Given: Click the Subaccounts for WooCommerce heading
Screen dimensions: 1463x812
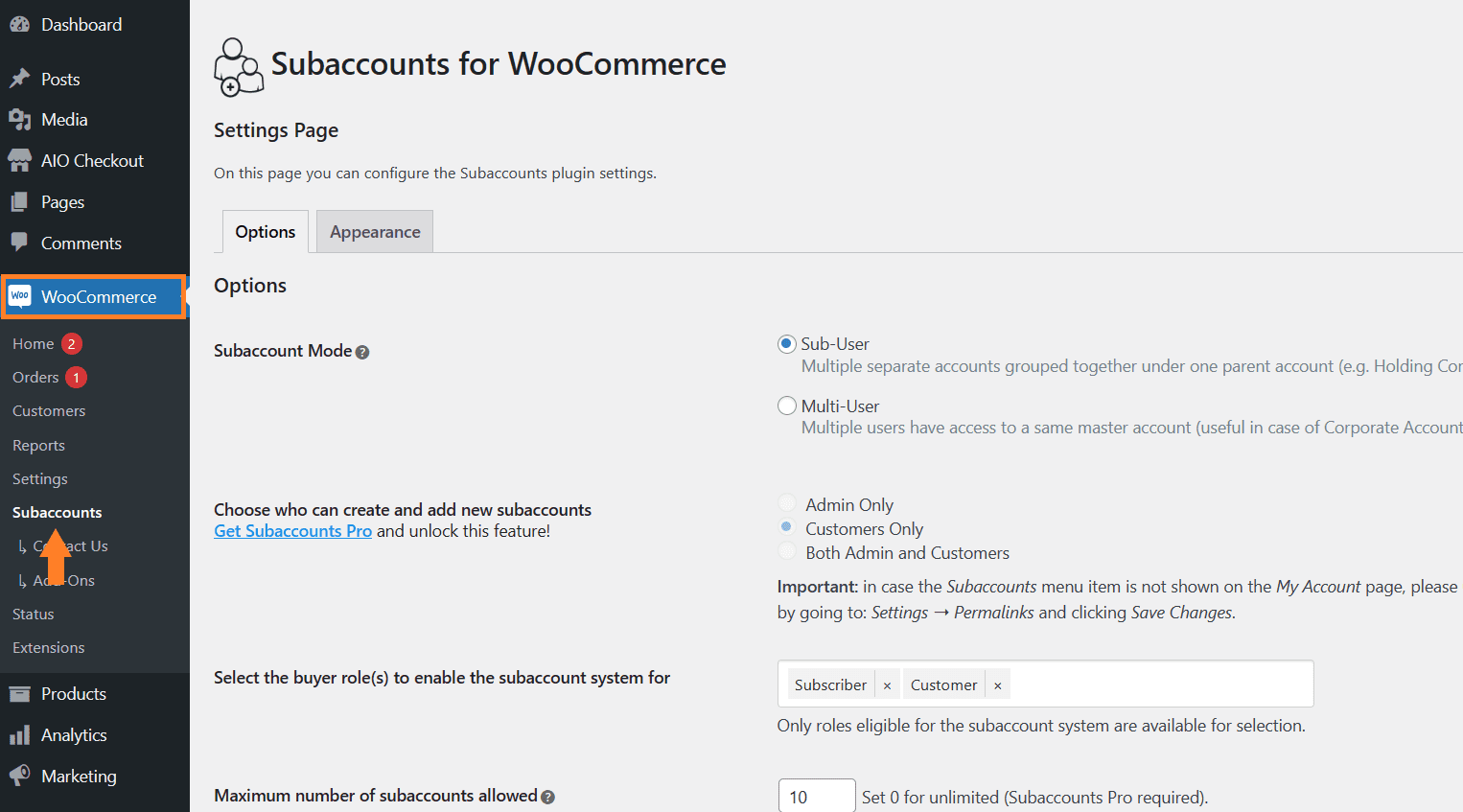Looking at the screenshot, I should point(499,64).
